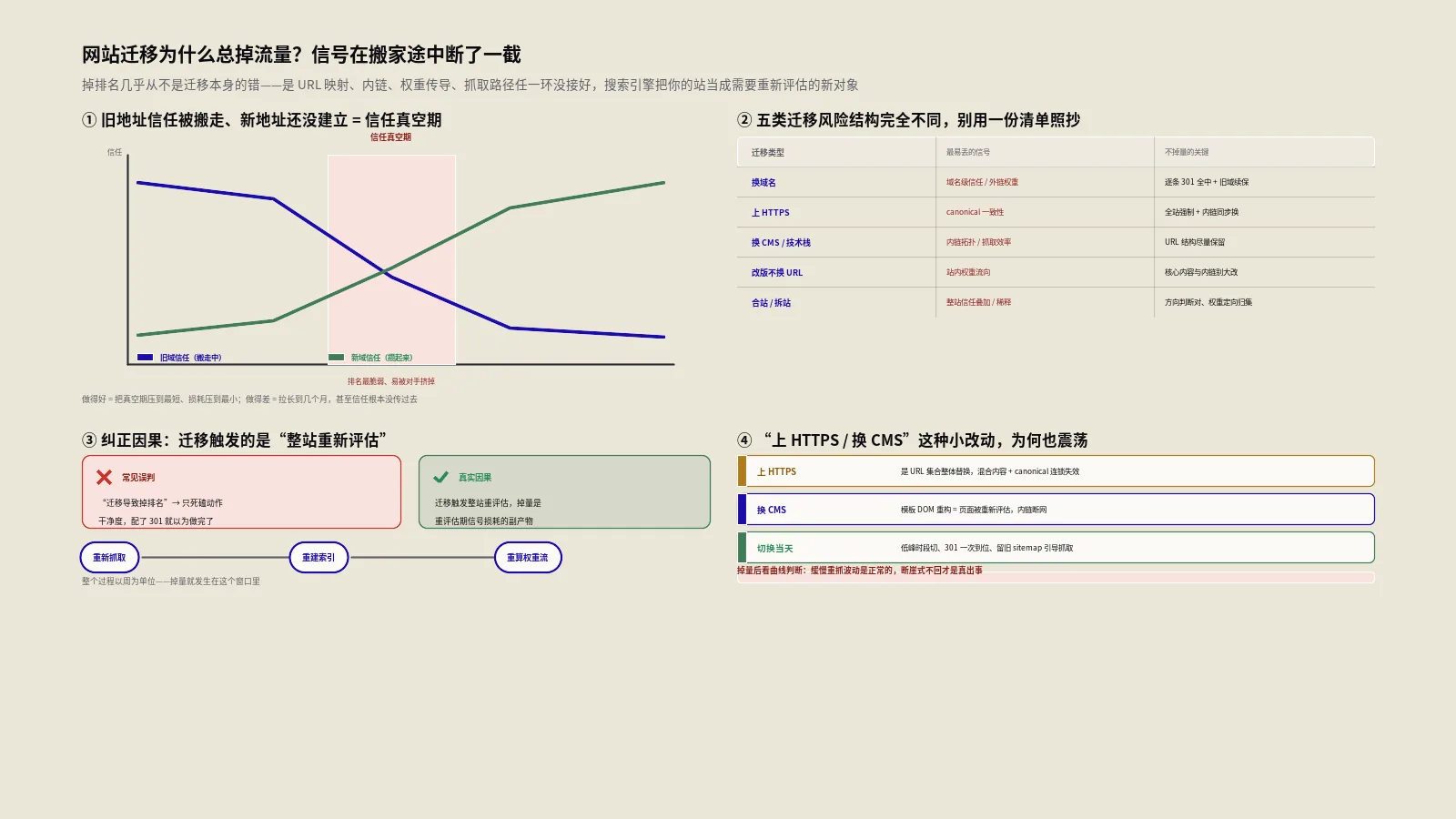The width and height of the screenshot is (1456, 819).
Task: Click the text 干净度，配了 301 就以为做完了
Action: click(x=156, y=521)
